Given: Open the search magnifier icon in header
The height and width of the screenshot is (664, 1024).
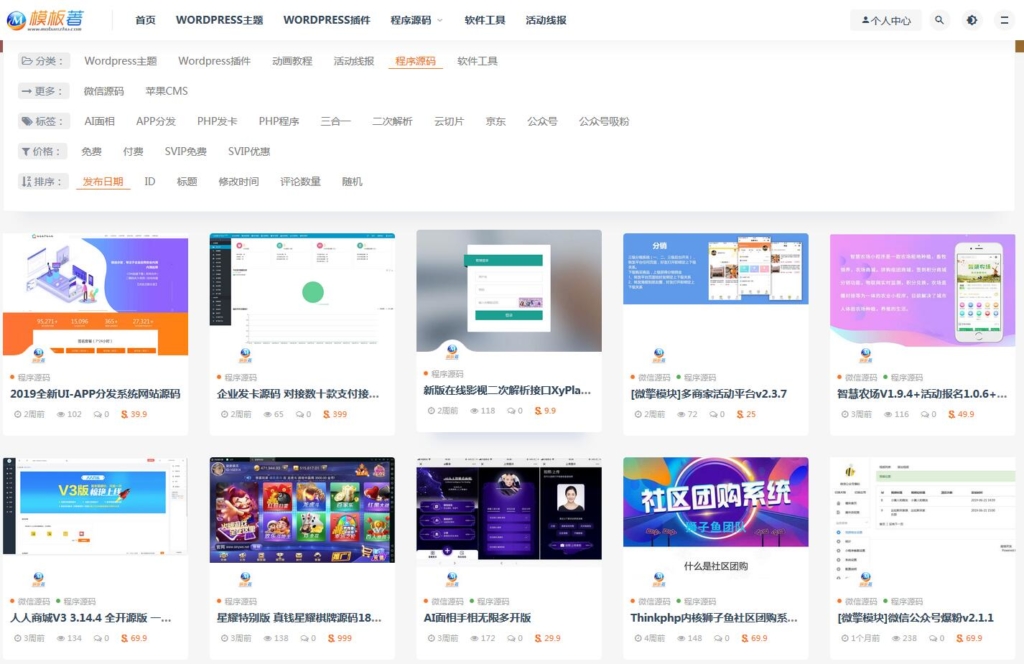Looking at the screenshot, I should 939,20.
